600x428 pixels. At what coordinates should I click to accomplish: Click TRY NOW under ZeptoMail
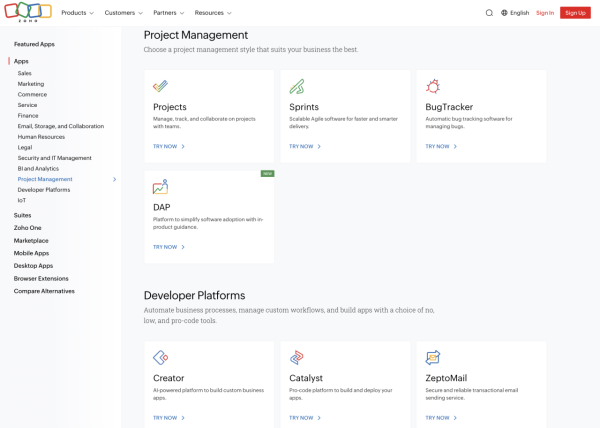(x=437, y=418)
